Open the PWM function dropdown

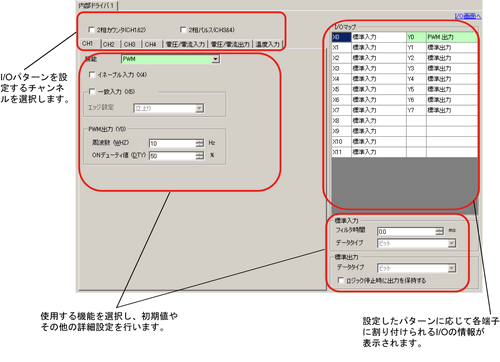(x=216, y=59)
